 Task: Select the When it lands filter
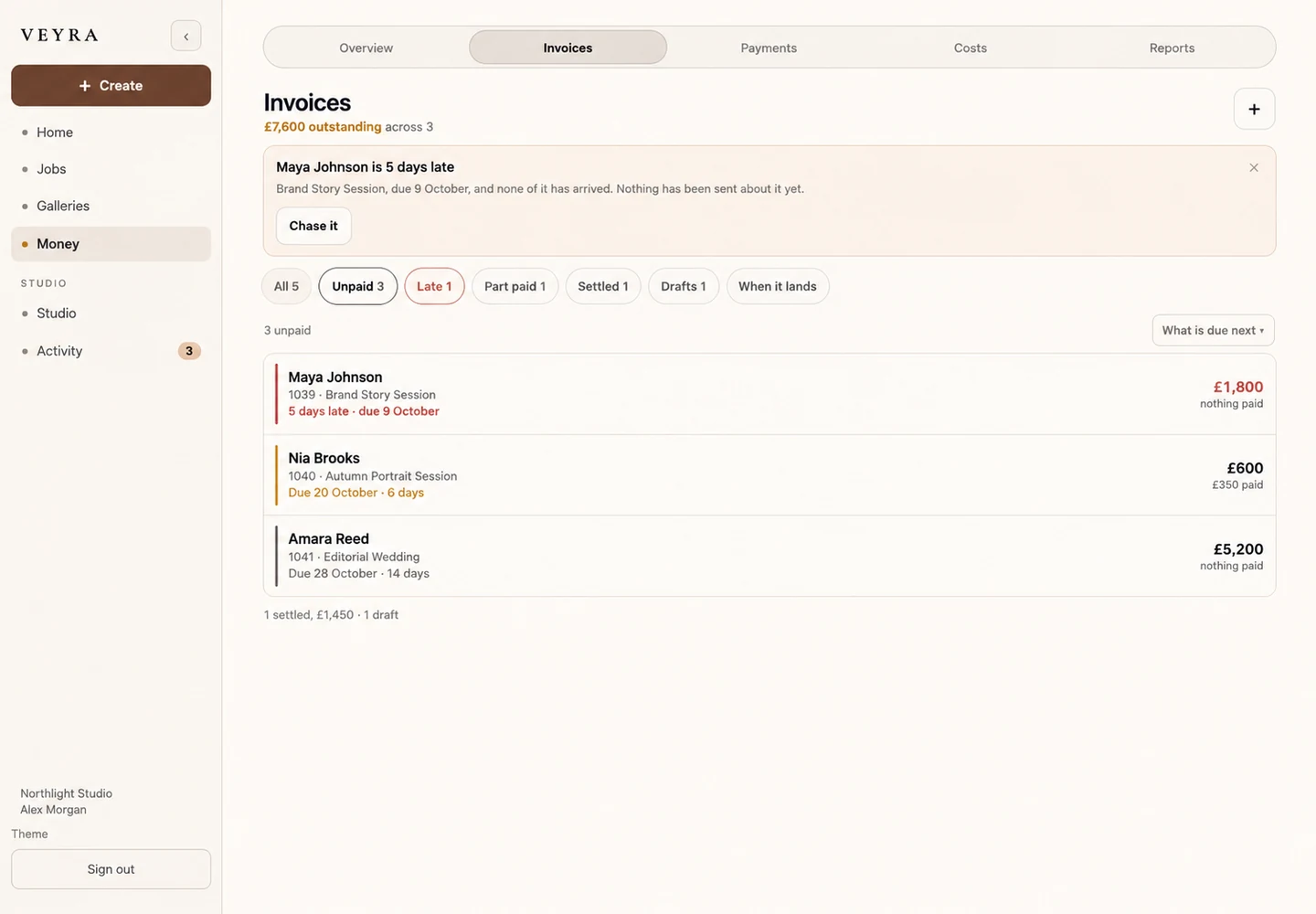tap(778, 286)
